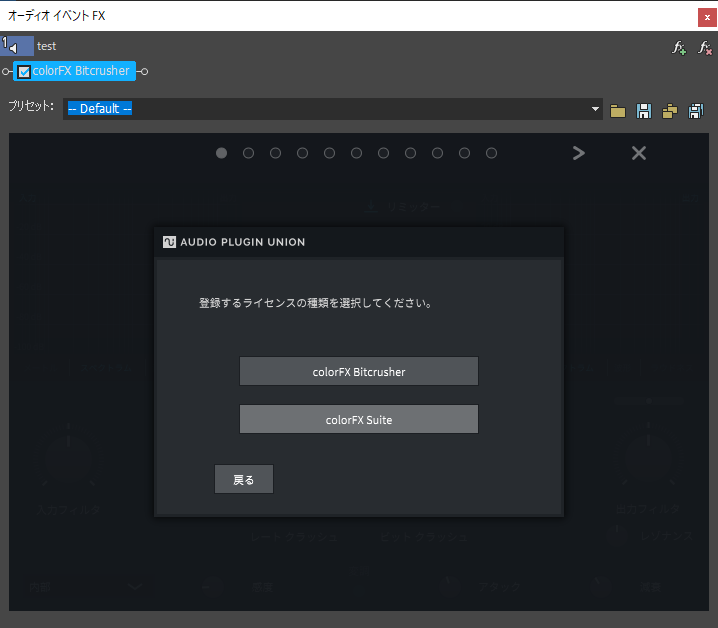The image size is (718, 628).
Task: Click the chain output connector node
Action: [144, 71]
